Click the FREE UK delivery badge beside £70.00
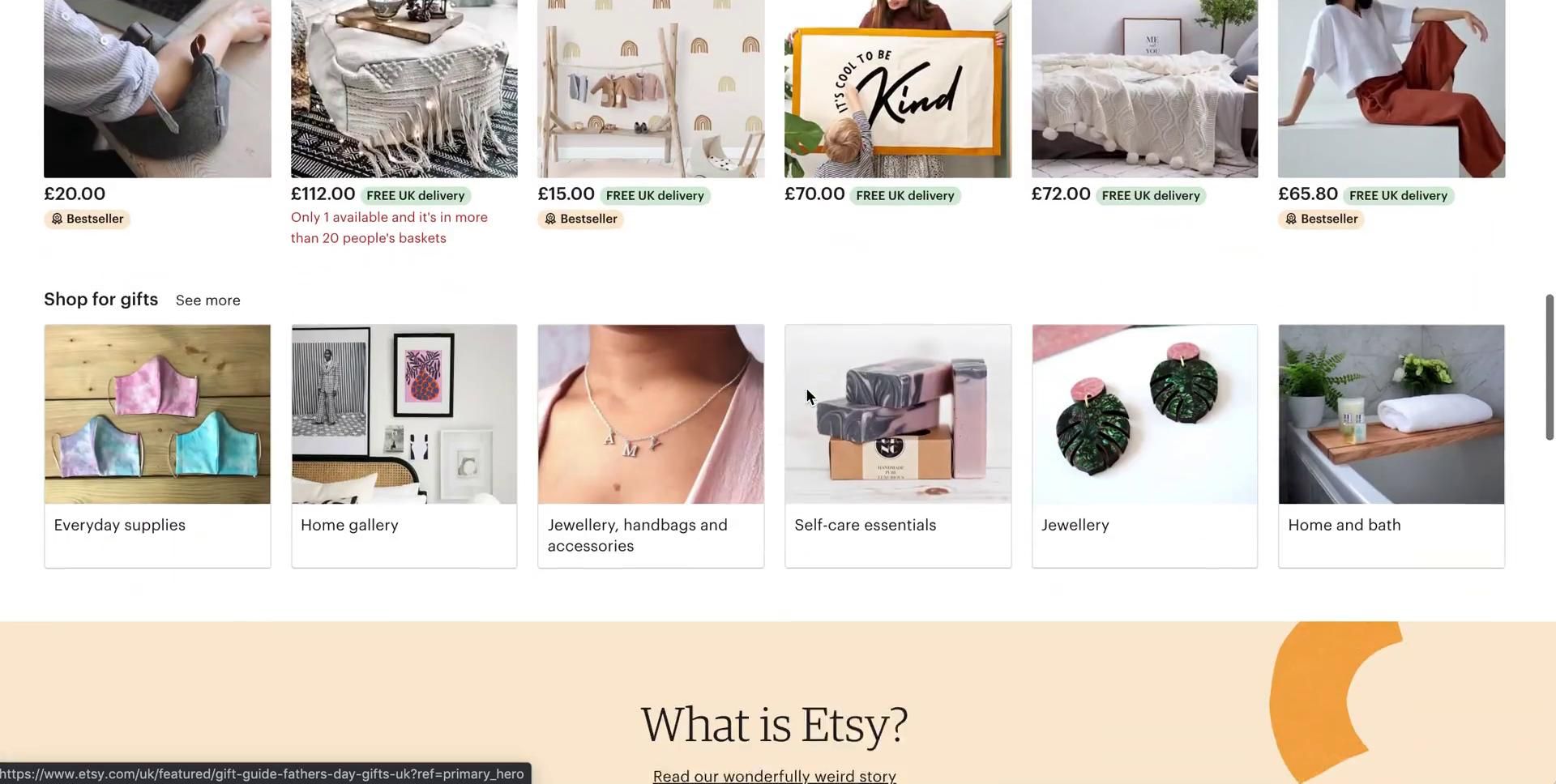Viewport: 1556px width, 784px height. 905,196
